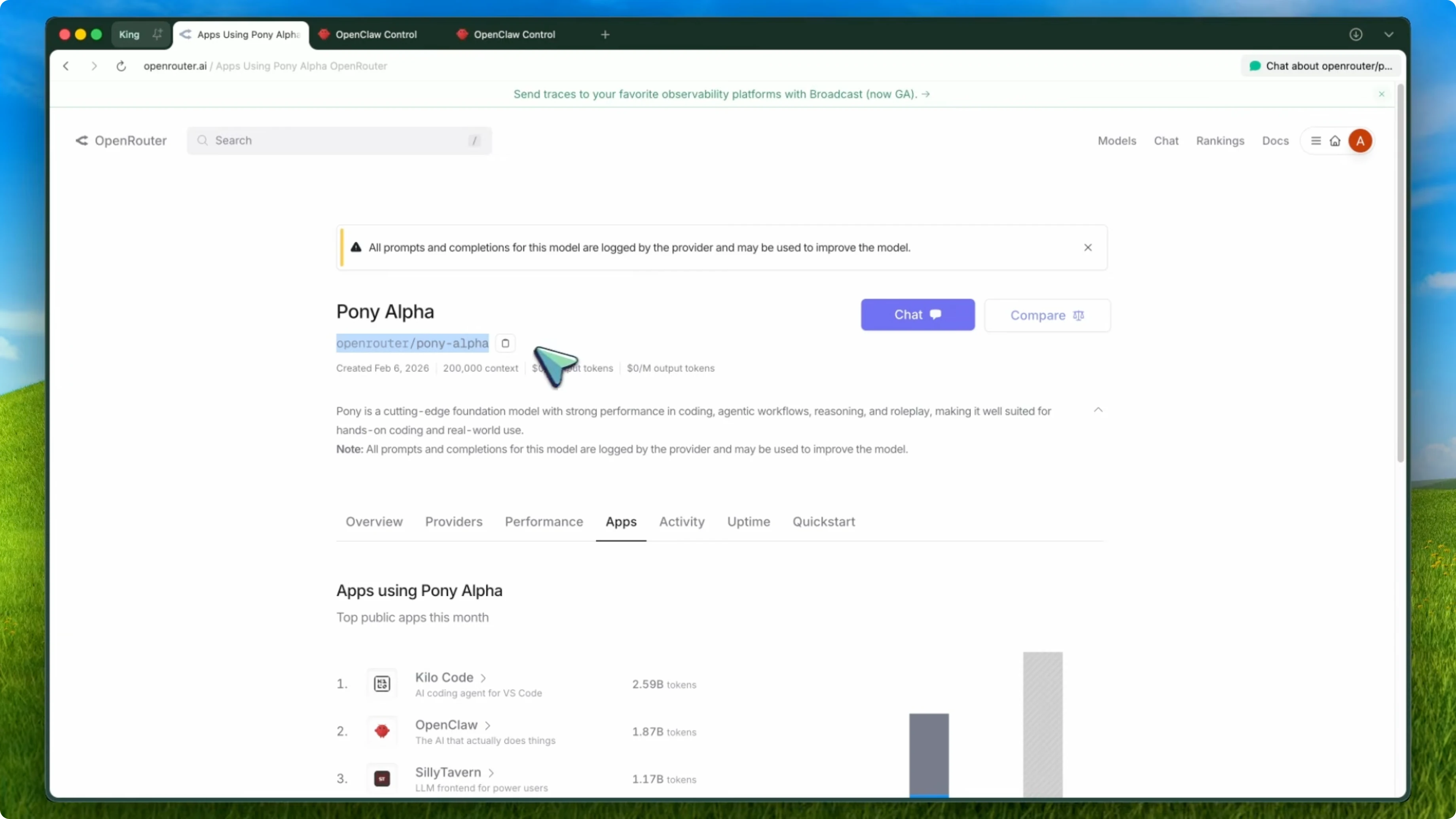Dismiss the prompts logging warning
The width and height of the screenshot is (1456, 819).
pos(1088,247)
